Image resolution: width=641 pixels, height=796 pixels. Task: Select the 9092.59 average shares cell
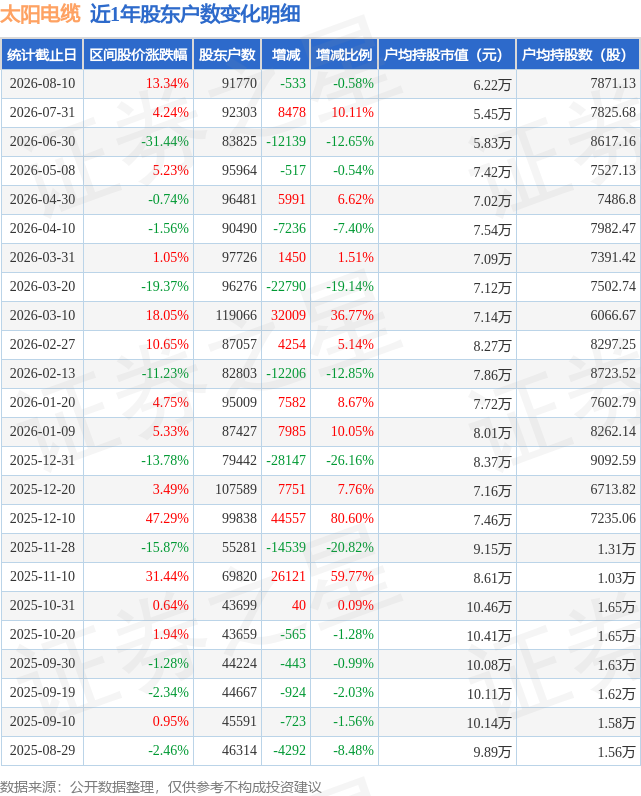coord(613,460)
